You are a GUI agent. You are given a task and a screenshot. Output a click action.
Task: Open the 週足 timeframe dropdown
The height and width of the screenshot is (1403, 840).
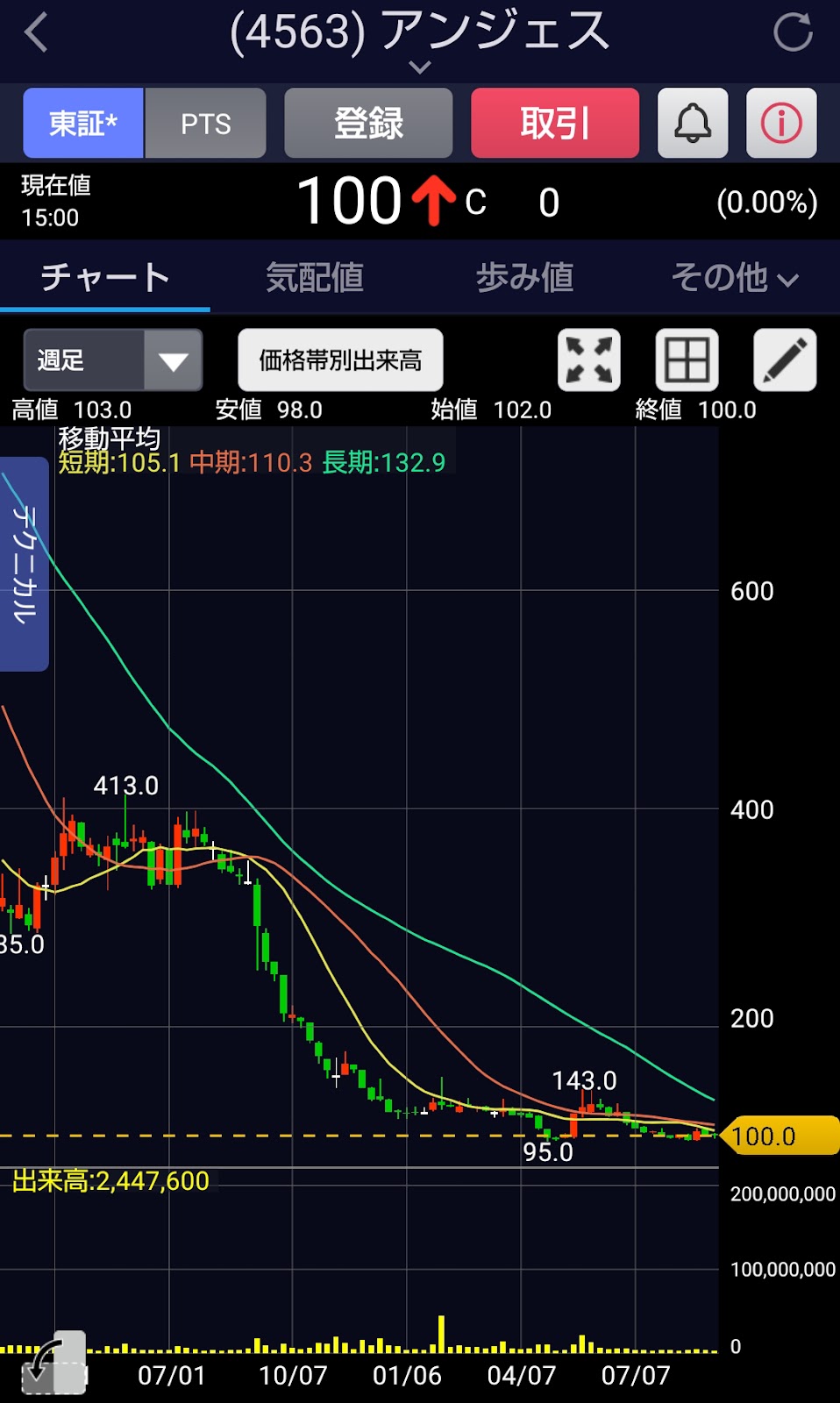113,360
